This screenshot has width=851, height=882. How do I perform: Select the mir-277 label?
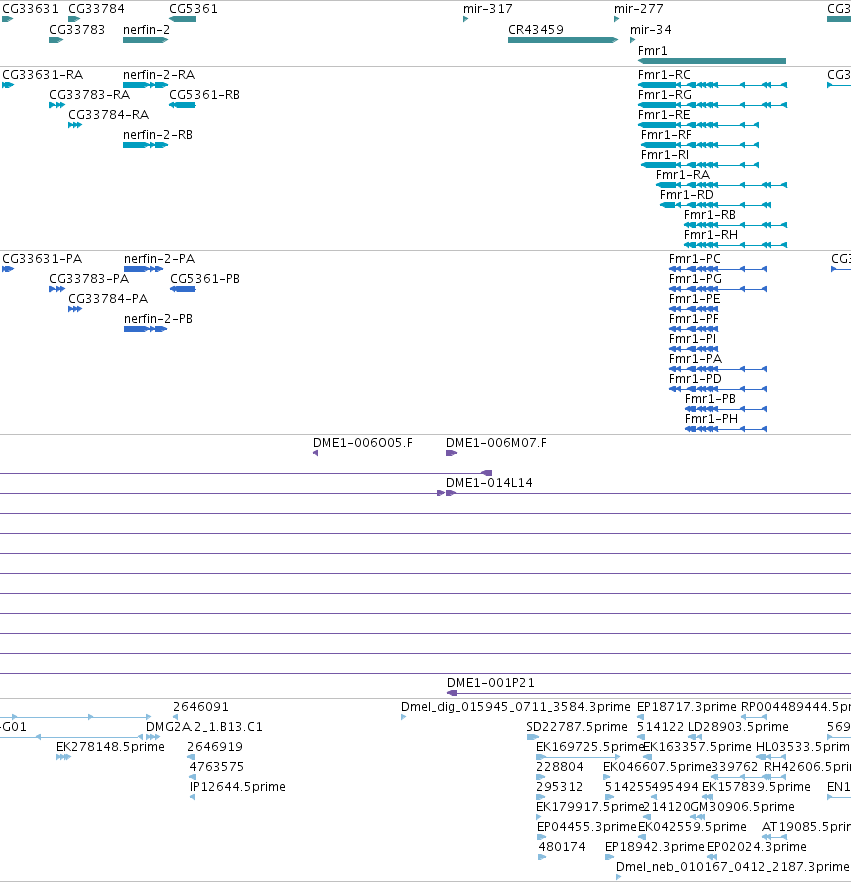(638, 9)
